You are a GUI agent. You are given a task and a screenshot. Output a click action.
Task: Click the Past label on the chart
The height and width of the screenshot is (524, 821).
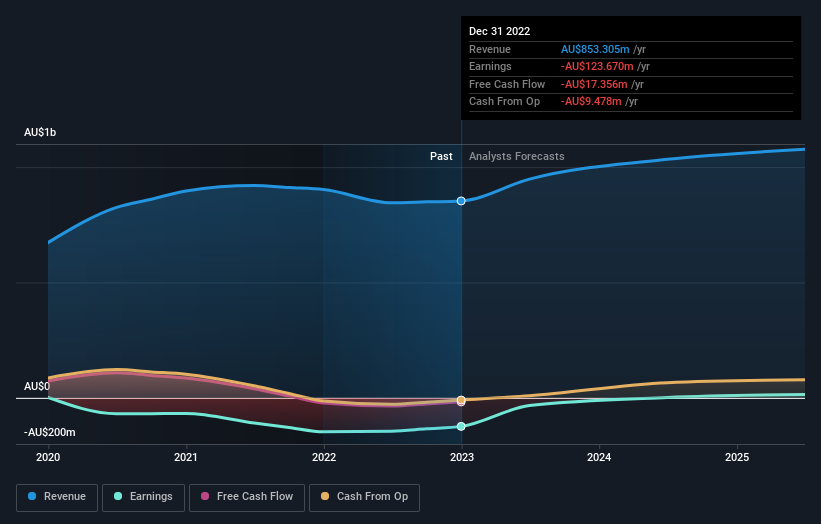click(441, 157)
